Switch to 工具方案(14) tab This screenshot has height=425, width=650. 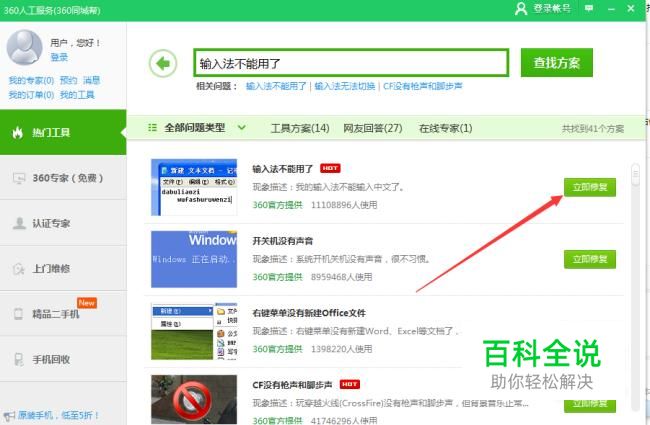pyautogui.click(x=300, y=128)
